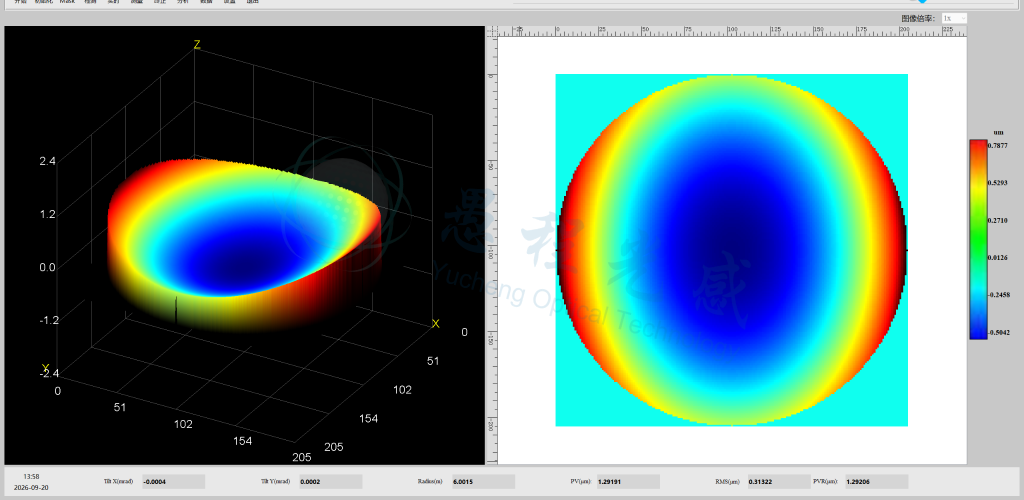1024x500 pixels.
Task: Click the vertical color scale bar
Action: pos(978,239)
